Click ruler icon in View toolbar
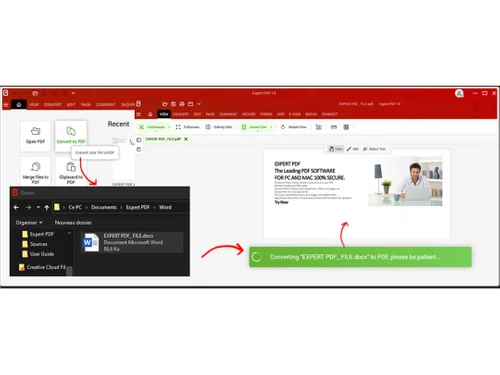Image resolution: width=500 pixels, height=375 pixels. [x=334, y=127]
